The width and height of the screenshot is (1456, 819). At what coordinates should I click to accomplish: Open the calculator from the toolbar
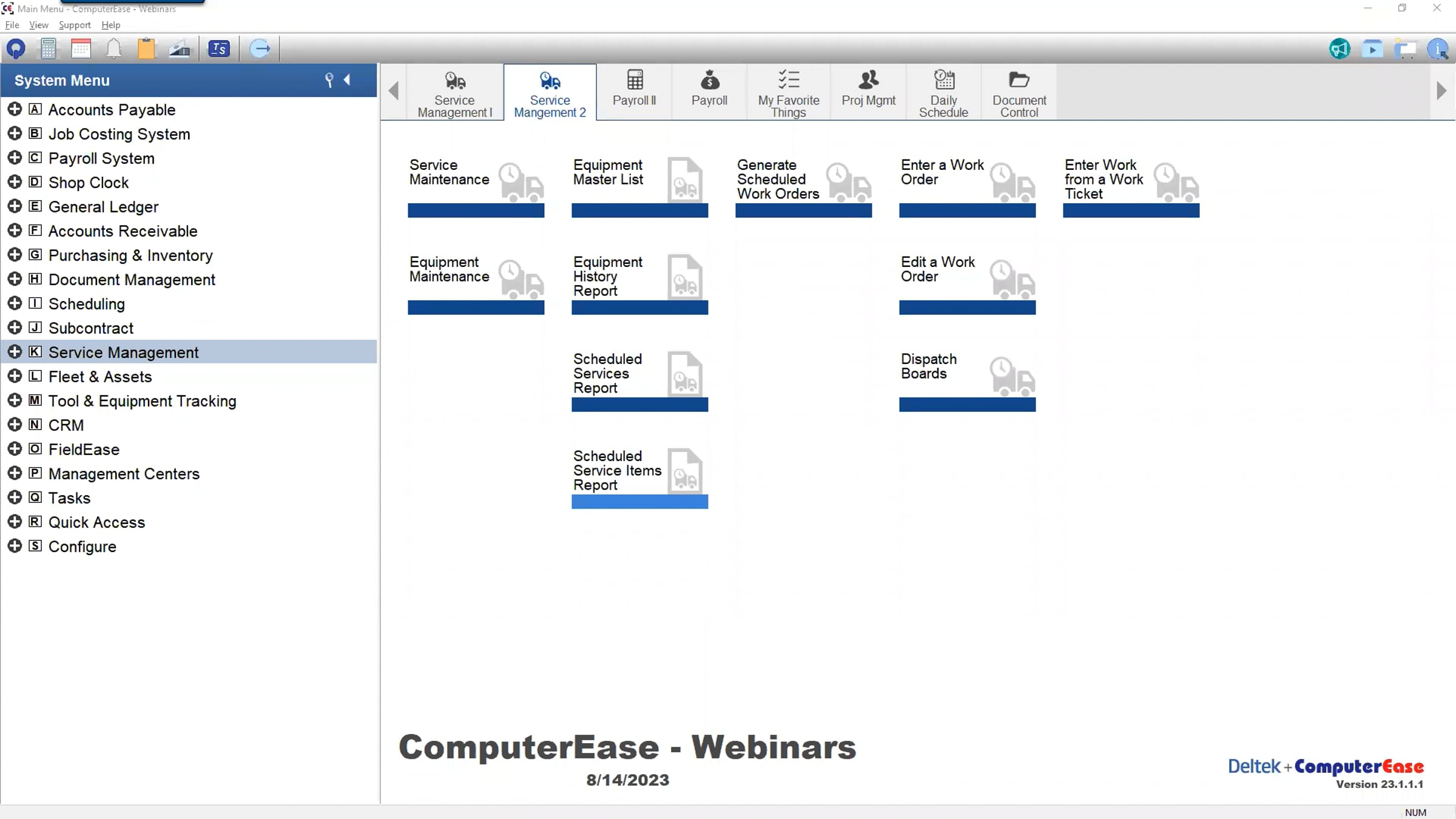tap(49, 49)
